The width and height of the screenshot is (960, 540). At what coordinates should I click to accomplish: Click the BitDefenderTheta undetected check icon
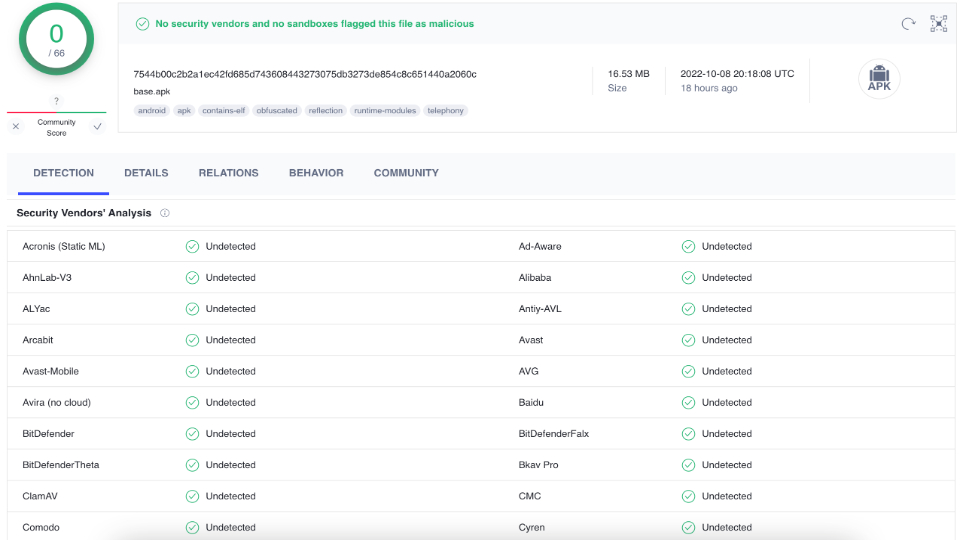tap(192, 465)
